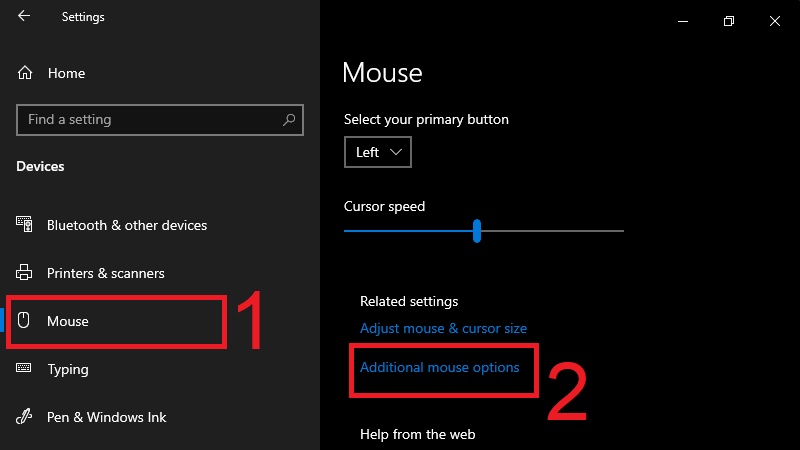The height and width of the screenshot is (450, 800).
Task: Go to Printers & scanners settings
Action: pyautogui.click(x=106, y=273)
